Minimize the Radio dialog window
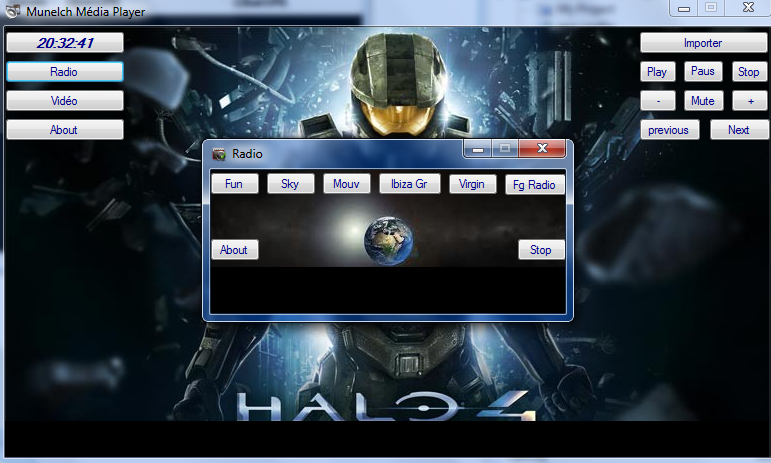Image resolution: width=771 pixels, height=463 pixels. point(478,148)
